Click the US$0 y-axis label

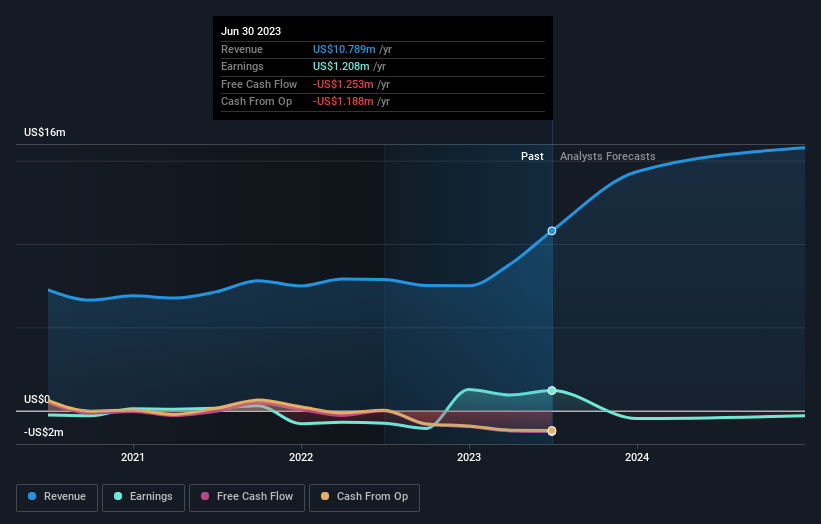[x=37, y=399]
